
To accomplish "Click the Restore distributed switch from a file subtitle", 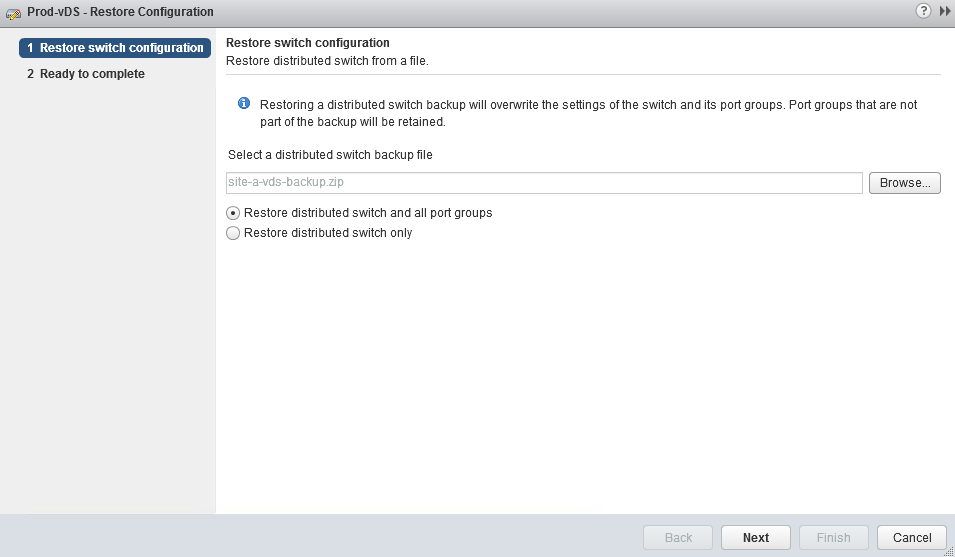I will coord(328,61).
